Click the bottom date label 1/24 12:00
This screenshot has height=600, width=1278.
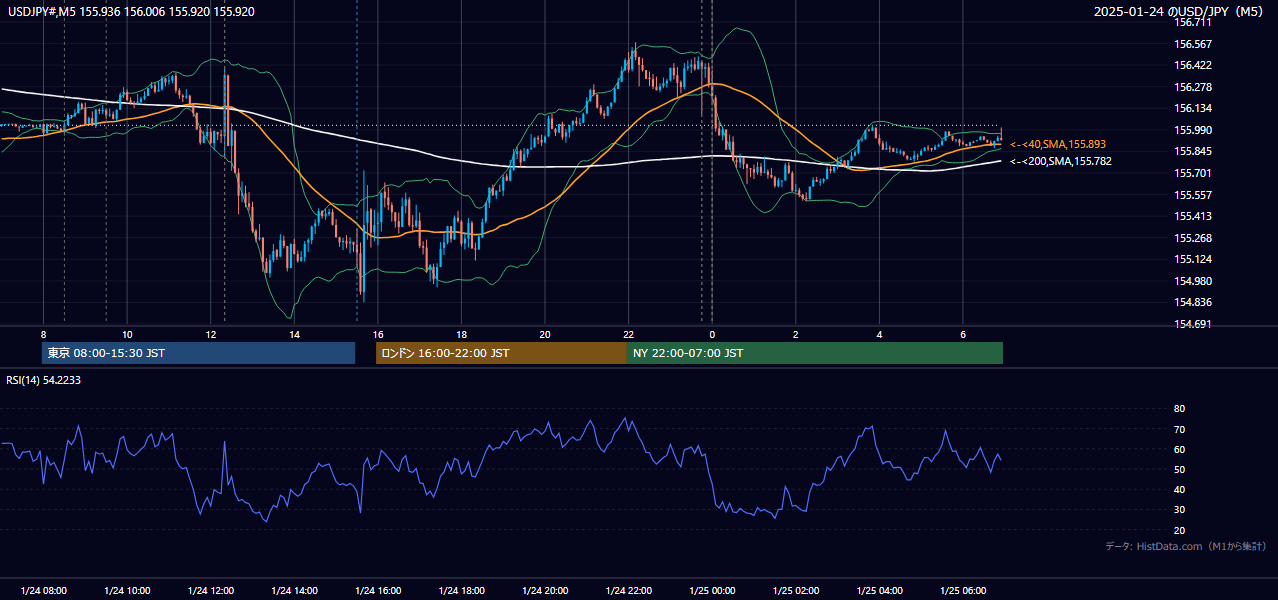pos(210,590)
